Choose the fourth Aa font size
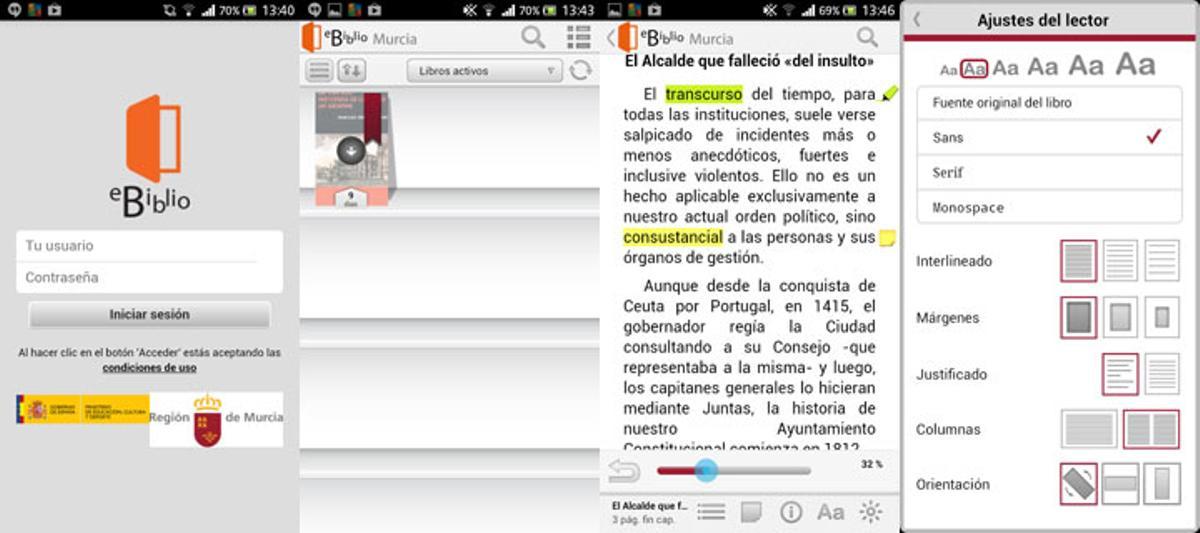1200x533 pixels. (1042, 67)
